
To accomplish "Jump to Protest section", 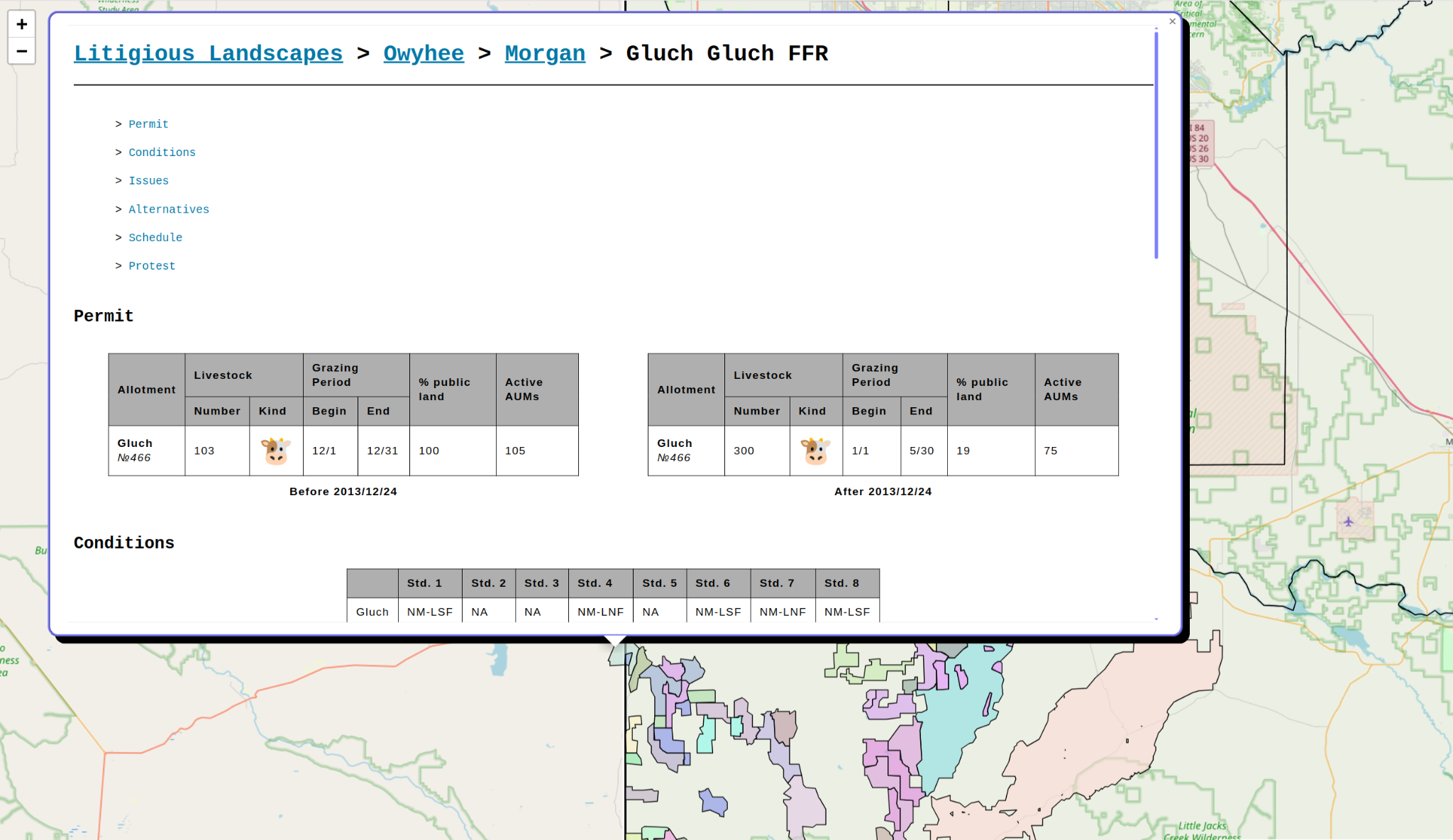I will point(152,266).
